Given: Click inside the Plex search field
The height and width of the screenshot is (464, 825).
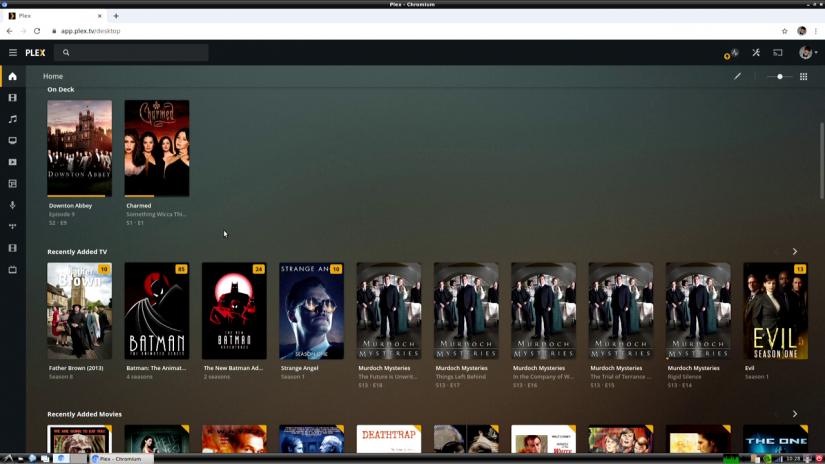Looking at the screenshot, I should point(131,53).
